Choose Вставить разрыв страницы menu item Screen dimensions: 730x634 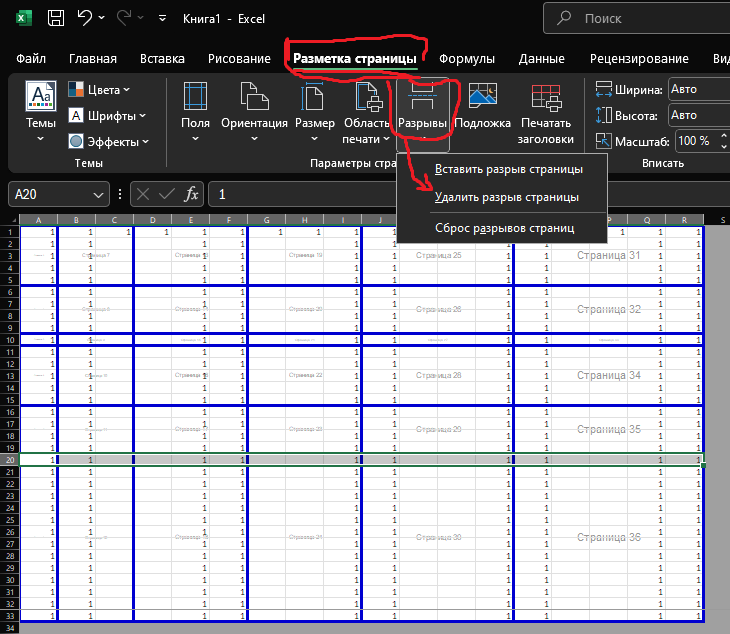pos(508,169)
